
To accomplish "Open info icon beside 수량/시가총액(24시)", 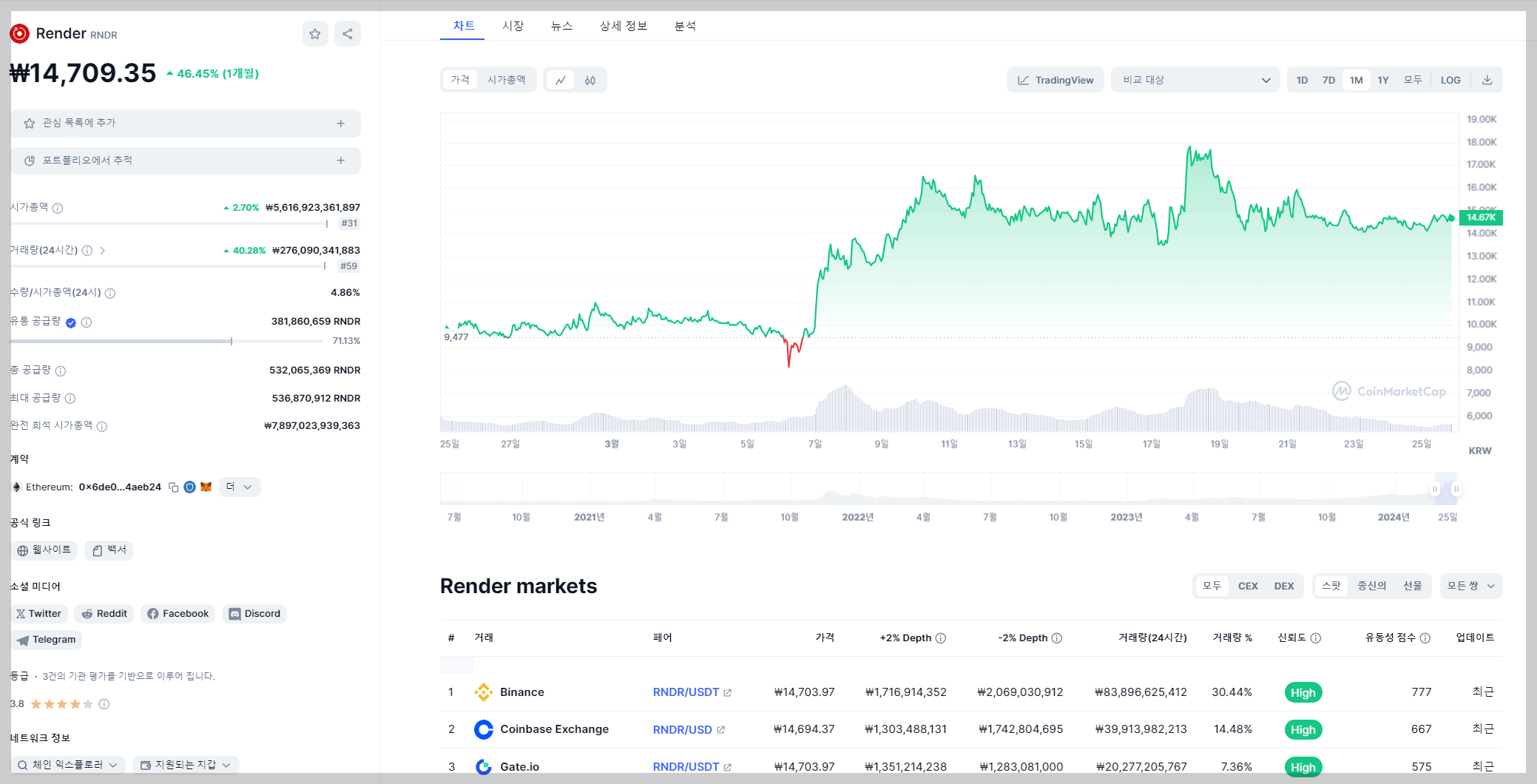I will (x=110, y=294).
